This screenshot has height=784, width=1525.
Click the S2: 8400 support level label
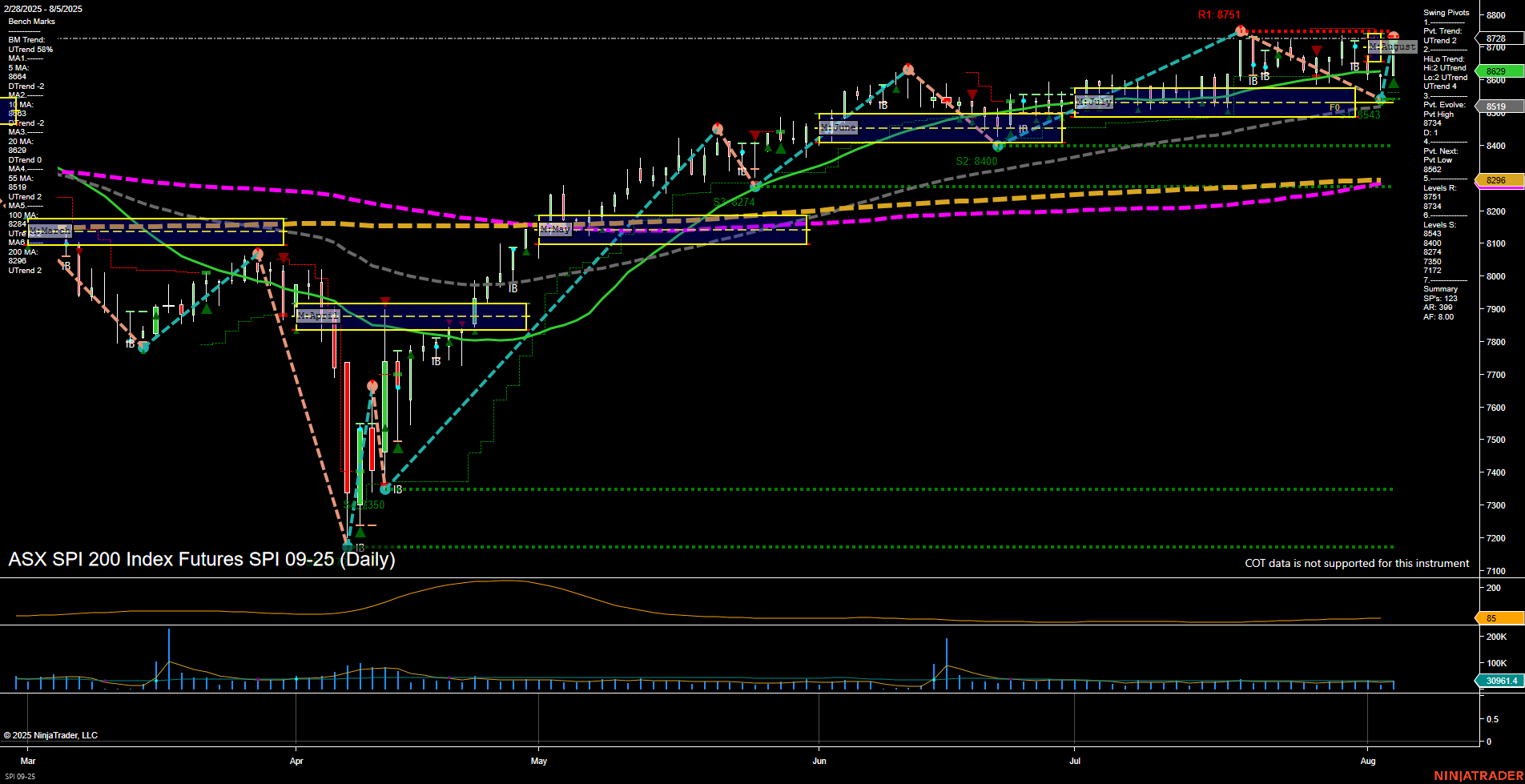[977, 162]
